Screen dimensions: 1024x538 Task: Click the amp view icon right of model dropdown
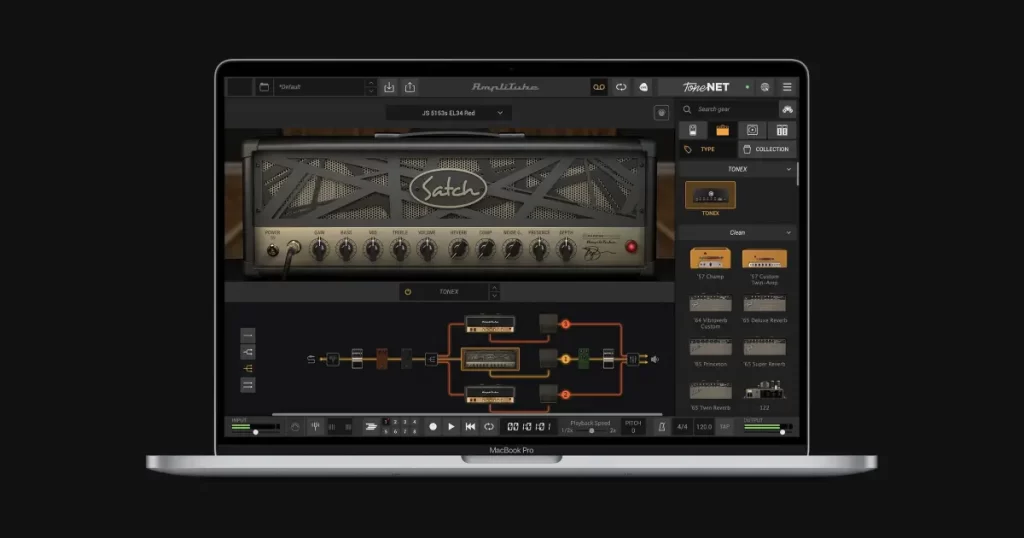[661, 113]
